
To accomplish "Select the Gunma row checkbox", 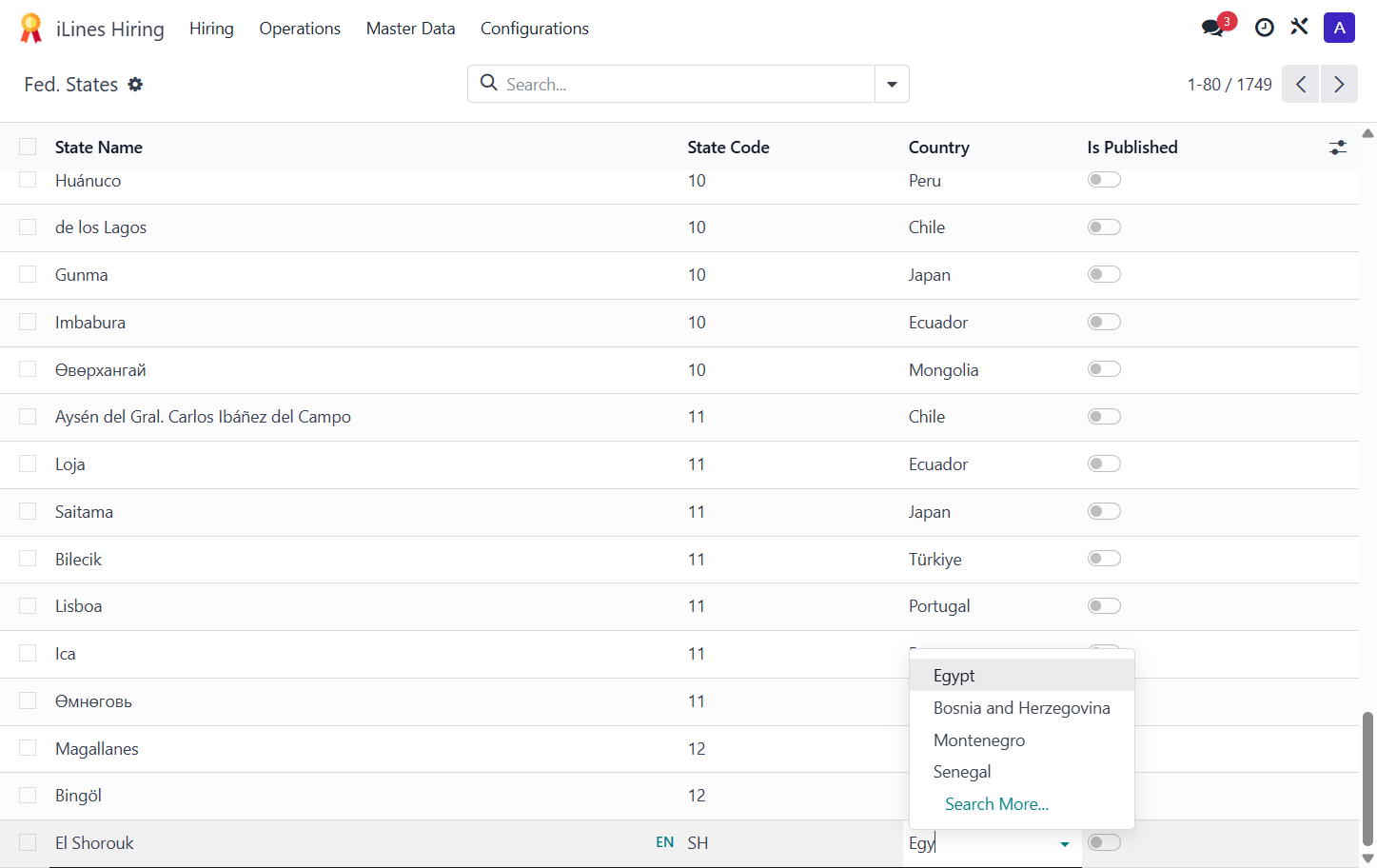I will pyautogui.click(x=28, y=274).
